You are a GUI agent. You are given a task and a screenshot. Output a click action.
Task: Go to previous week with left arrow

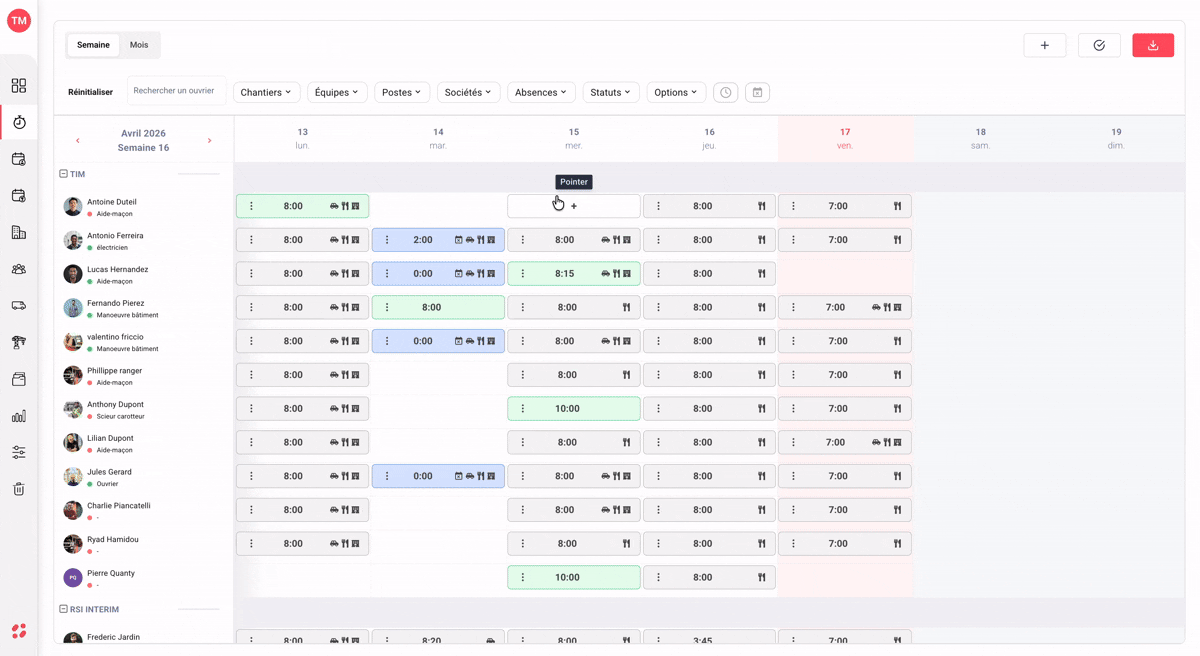78,141
